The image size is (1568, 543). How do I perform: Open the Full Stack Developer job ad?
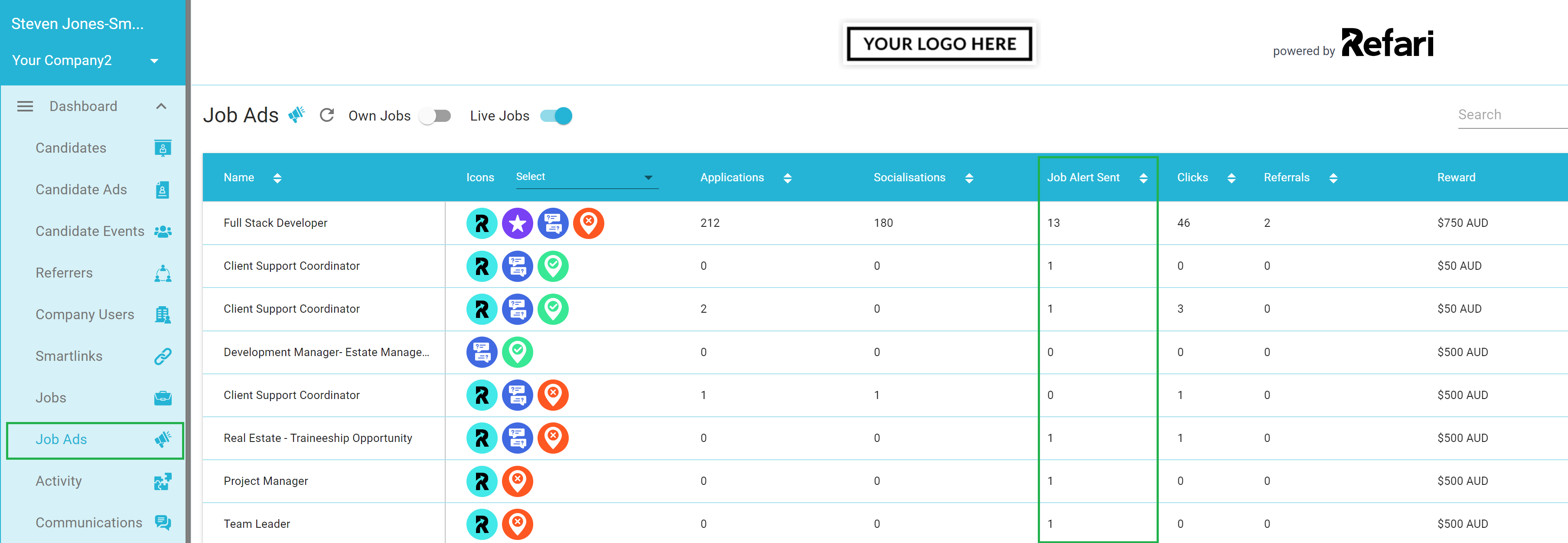pyautogui.click(x=275, y=223)
